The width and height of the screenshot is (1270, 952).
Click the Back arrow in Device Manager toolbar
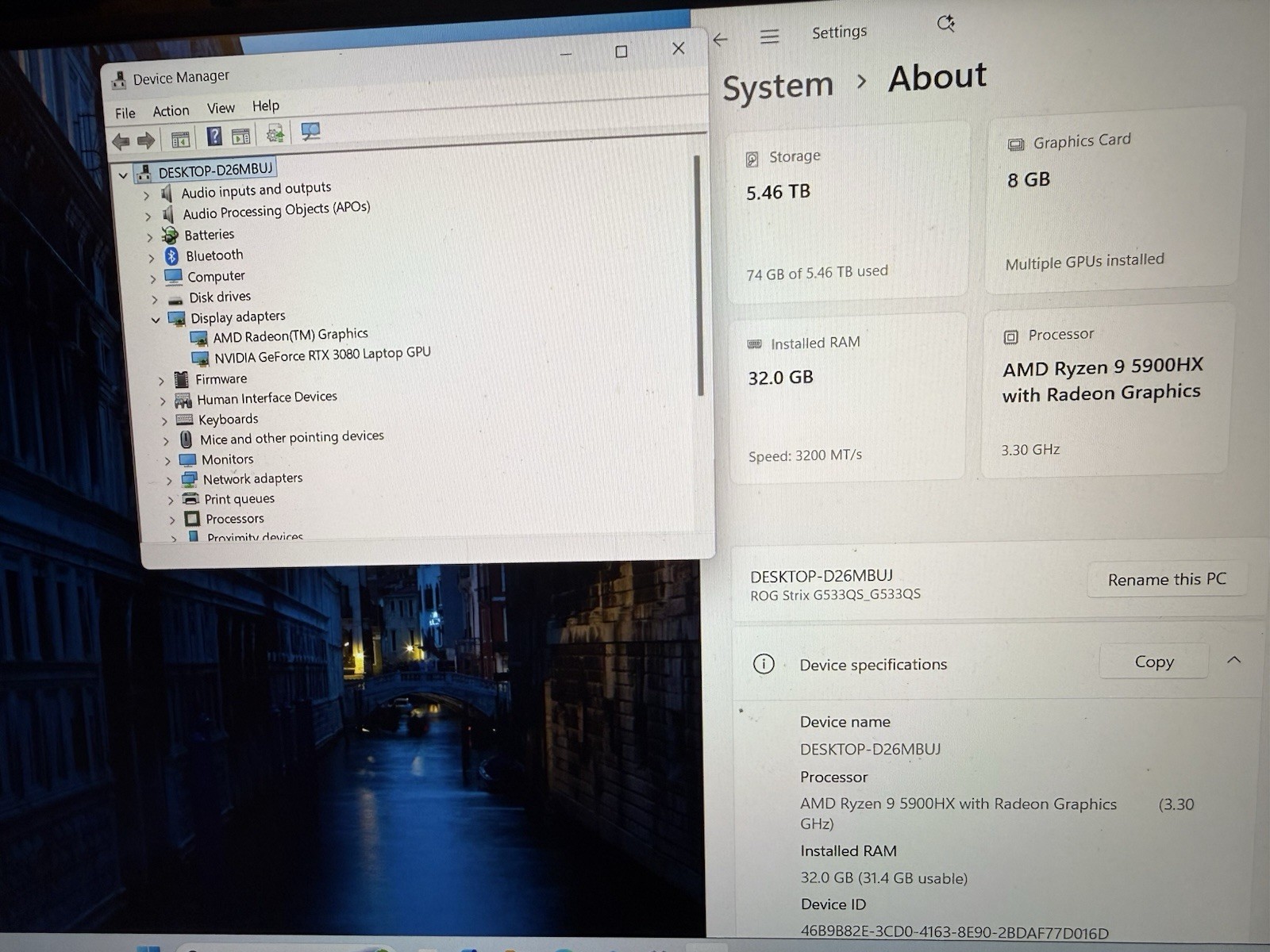121,141
